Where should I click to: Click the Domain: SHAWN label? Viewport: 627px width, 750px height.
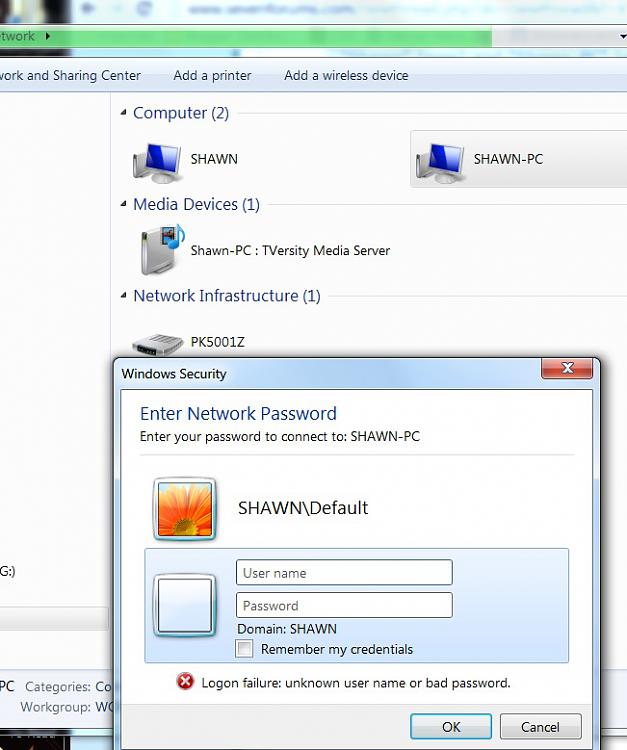pyautogui.click(x=287, y=629)
